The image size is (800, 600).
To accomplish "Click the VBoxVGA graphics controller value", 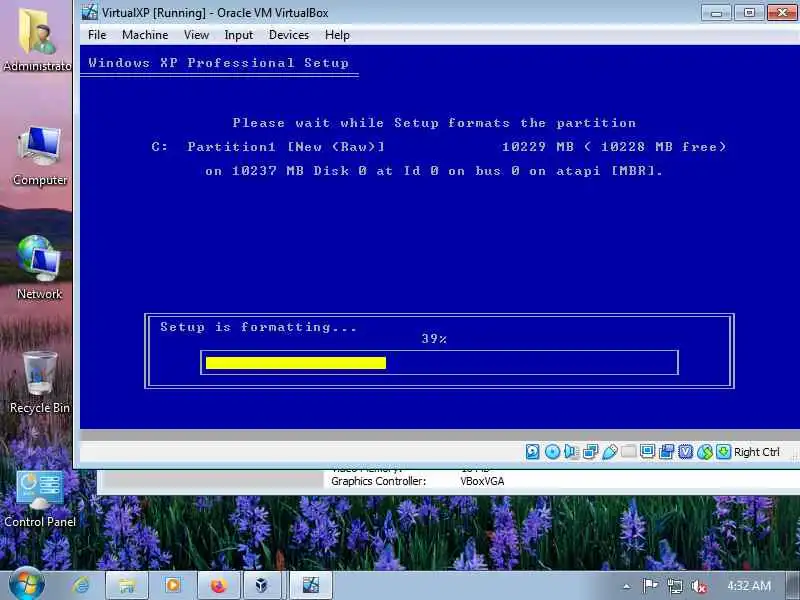I will tap(482, 481).
